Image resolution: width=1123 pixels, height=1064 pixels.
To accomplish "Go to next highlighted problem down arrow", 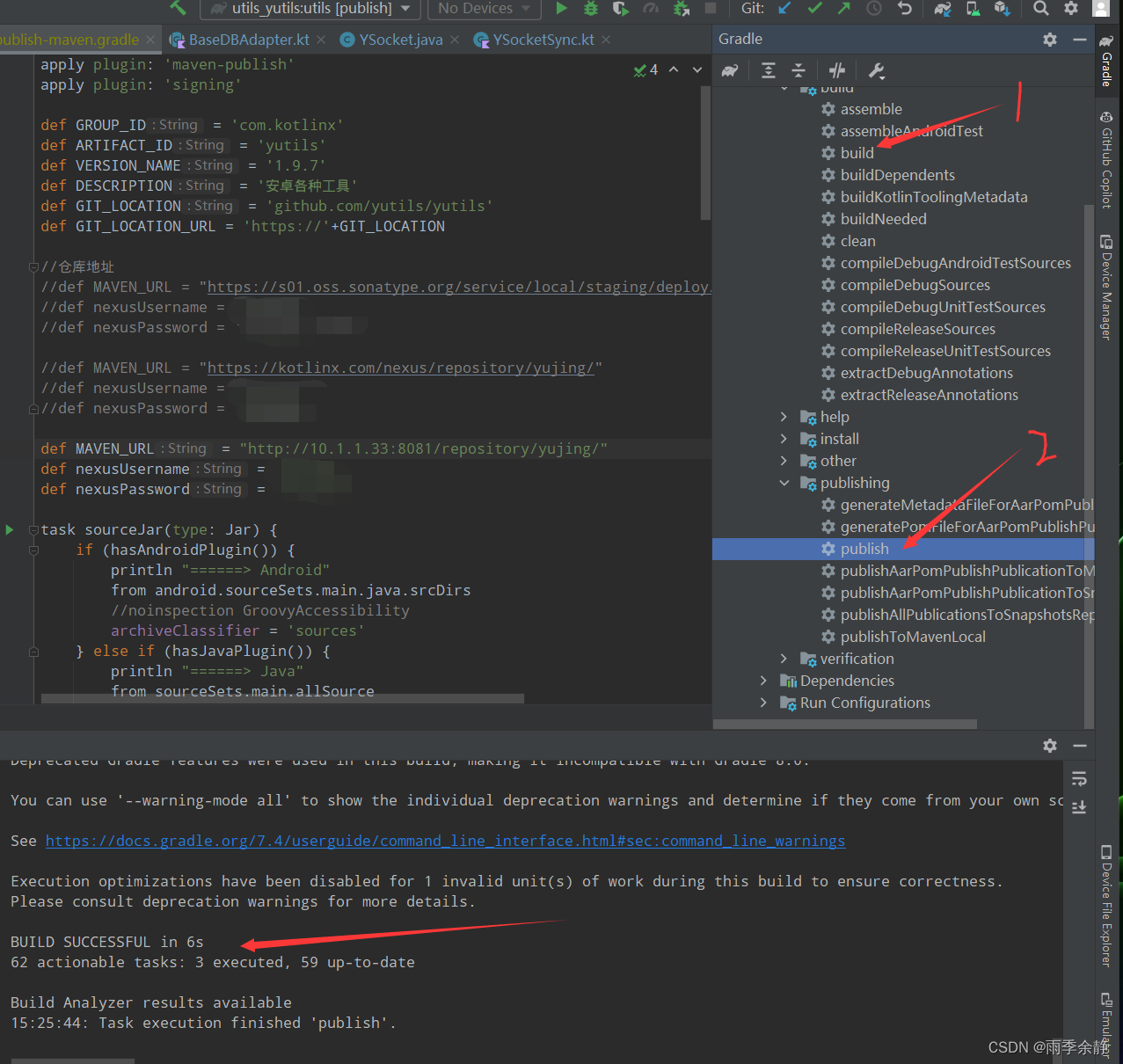I will click(697, 69).
